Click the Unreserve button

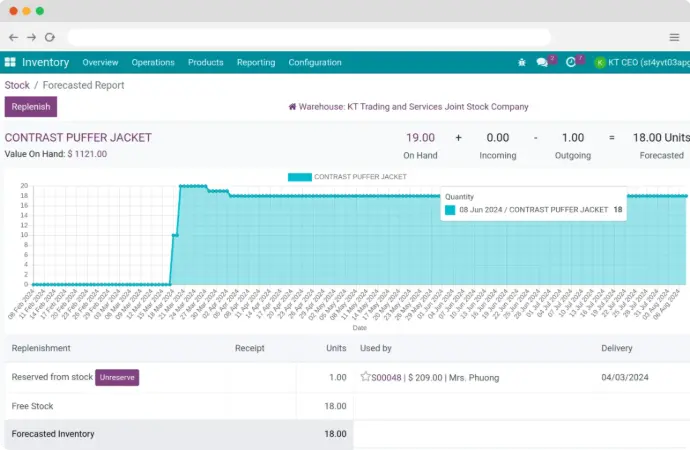[x=117, y=377]
